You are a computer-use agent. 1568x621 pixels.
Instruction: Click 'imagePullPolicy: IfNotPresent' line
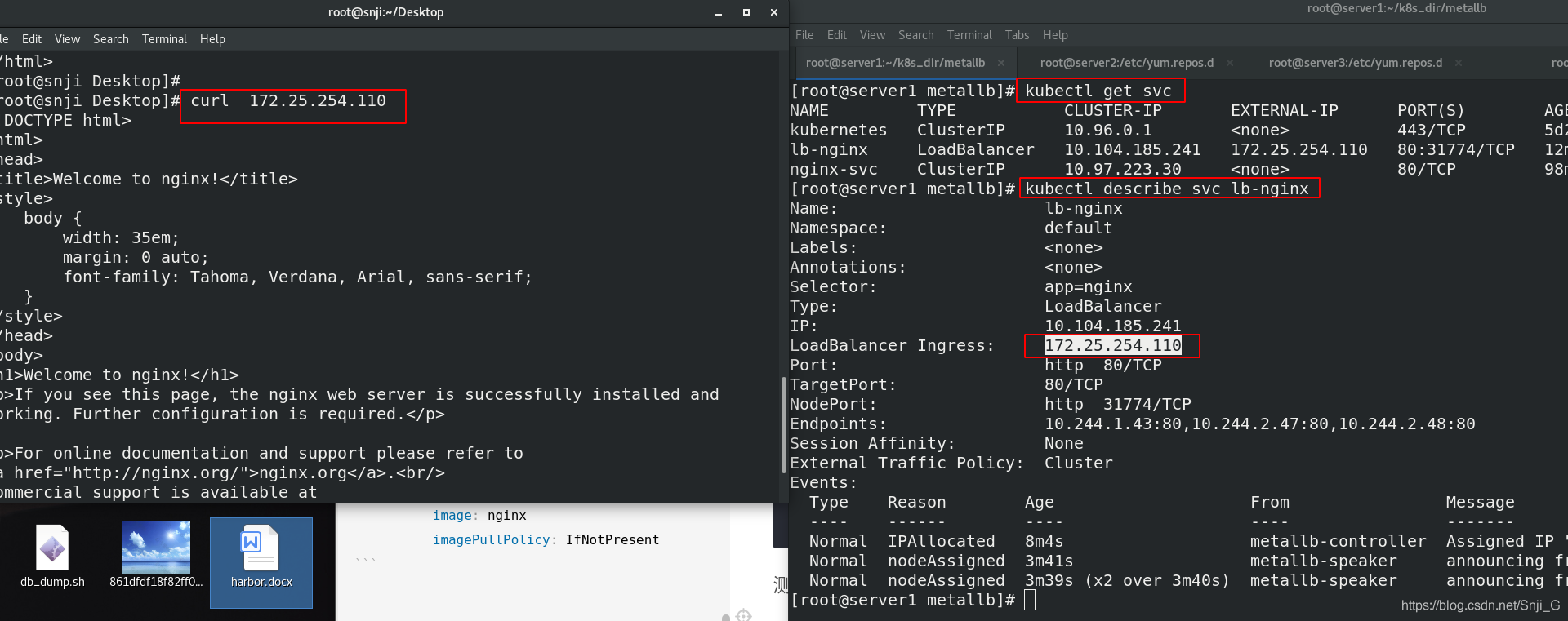(x=546, y=540)
